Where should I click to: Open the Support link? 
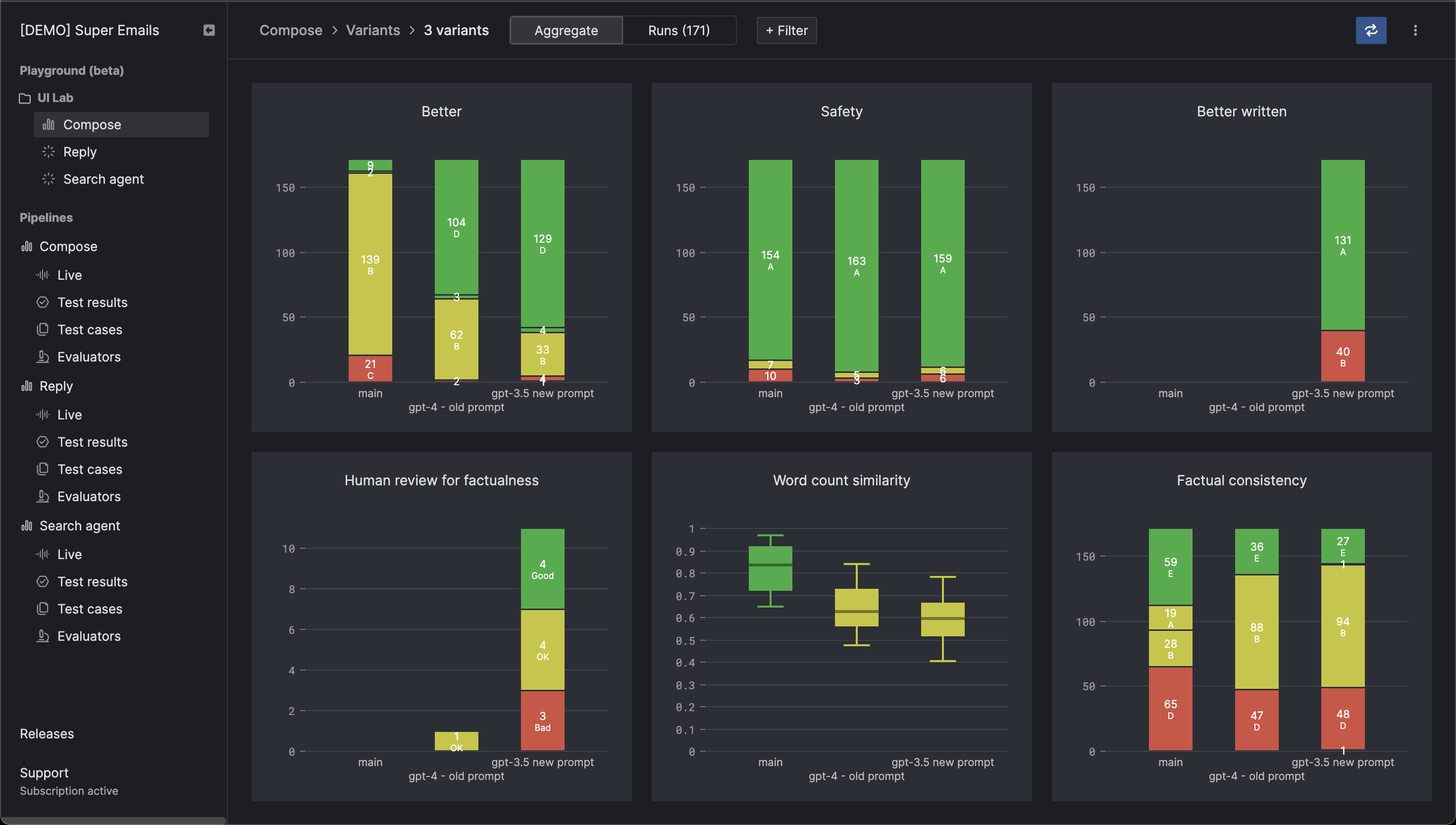coord(44,773)
